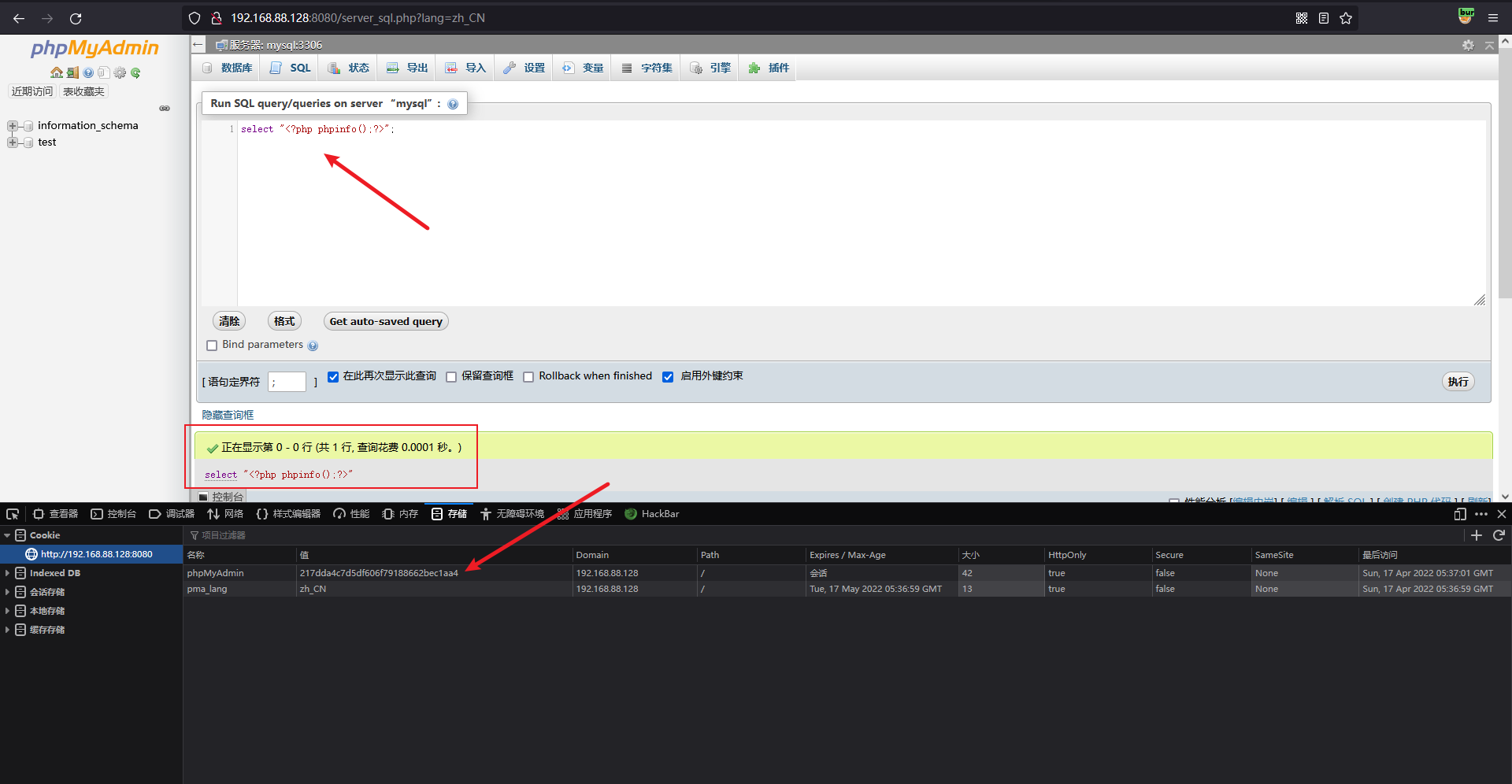Add a new cookie item with plus
The height and width of the screenshot is (784, 1512).
[1477, 535]
